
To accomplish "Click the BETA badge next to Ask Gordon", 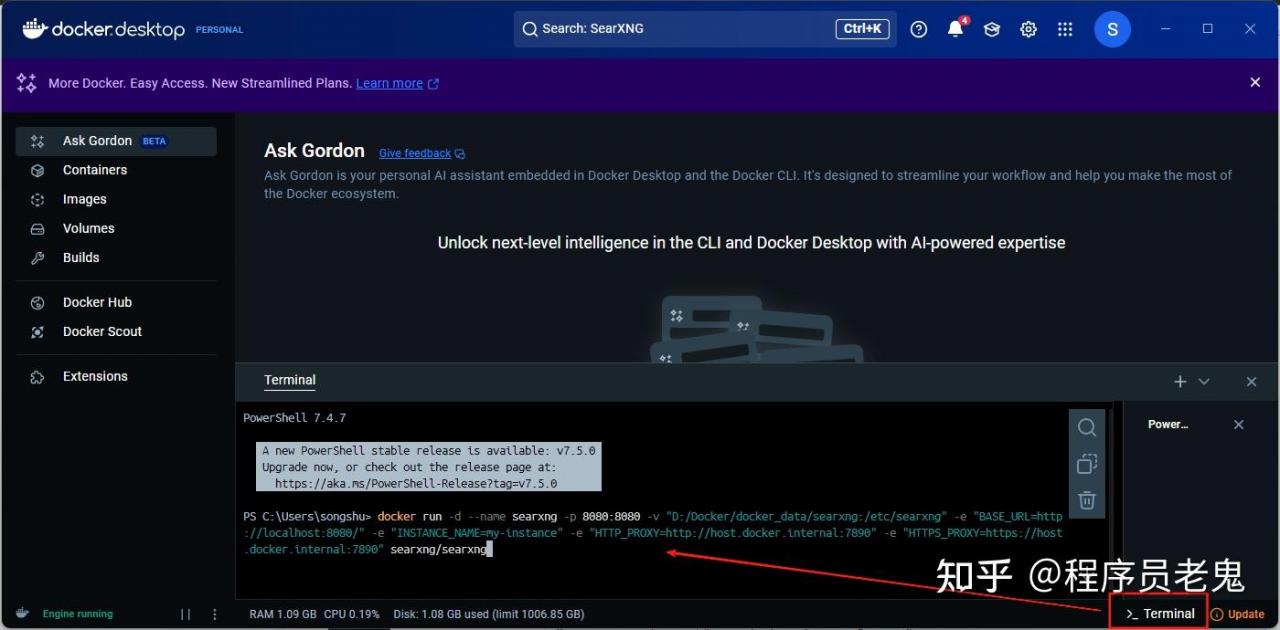I will pyautogui.click(x=154, y=141).
